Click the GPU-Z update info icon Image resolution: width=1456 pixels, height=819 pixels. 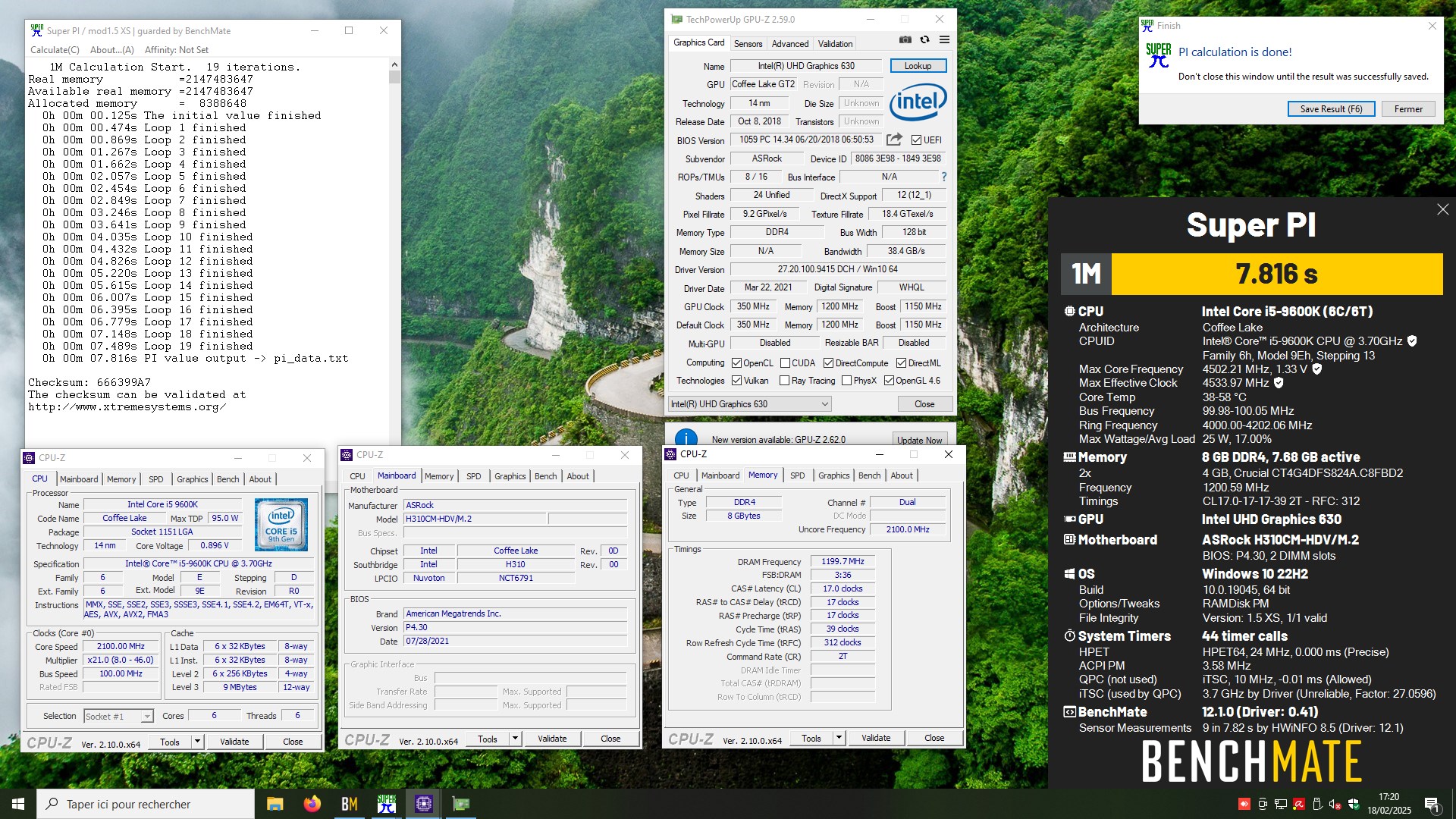pos(686,438)
